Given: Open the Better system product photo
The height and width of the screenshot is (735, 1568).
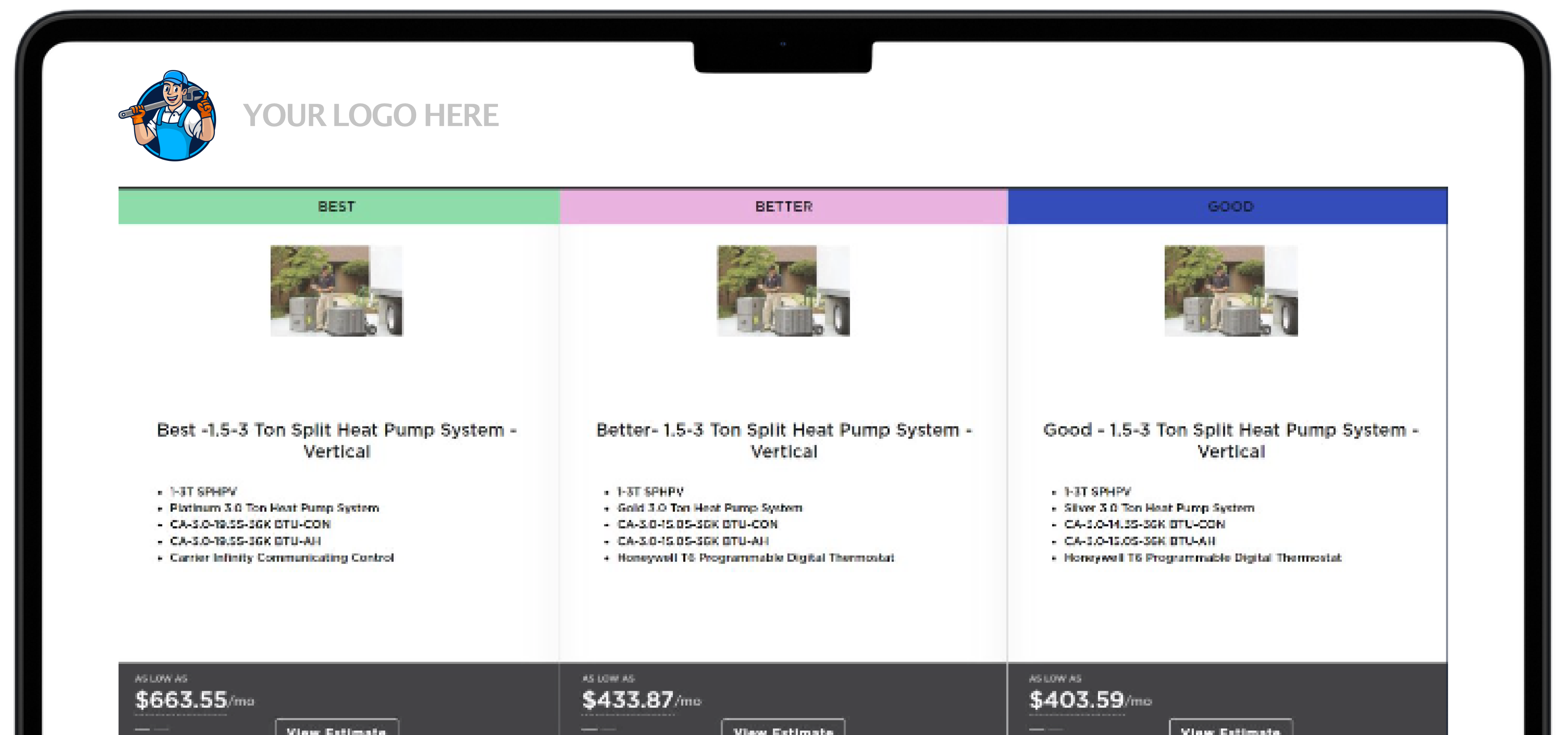Looking at the screenshot, I should tap(784, 291).
